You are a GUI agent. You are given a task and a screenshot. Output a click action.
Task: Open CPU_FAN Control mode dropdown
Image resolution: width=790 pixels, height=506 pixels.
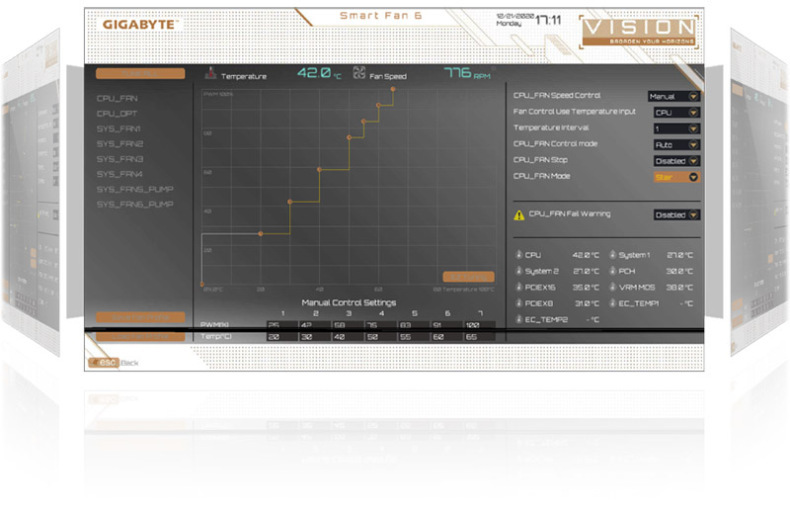point(677,145)
